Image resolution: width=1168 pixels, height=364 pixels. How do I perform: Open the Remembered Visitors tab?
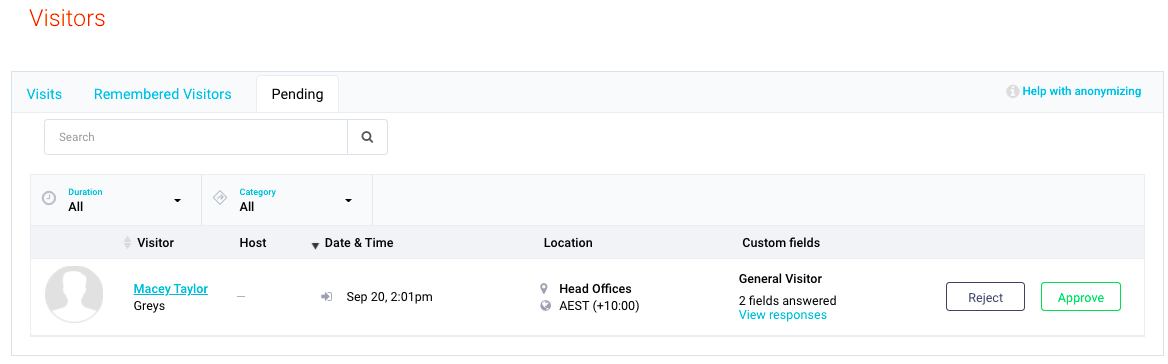coord(162,95)
